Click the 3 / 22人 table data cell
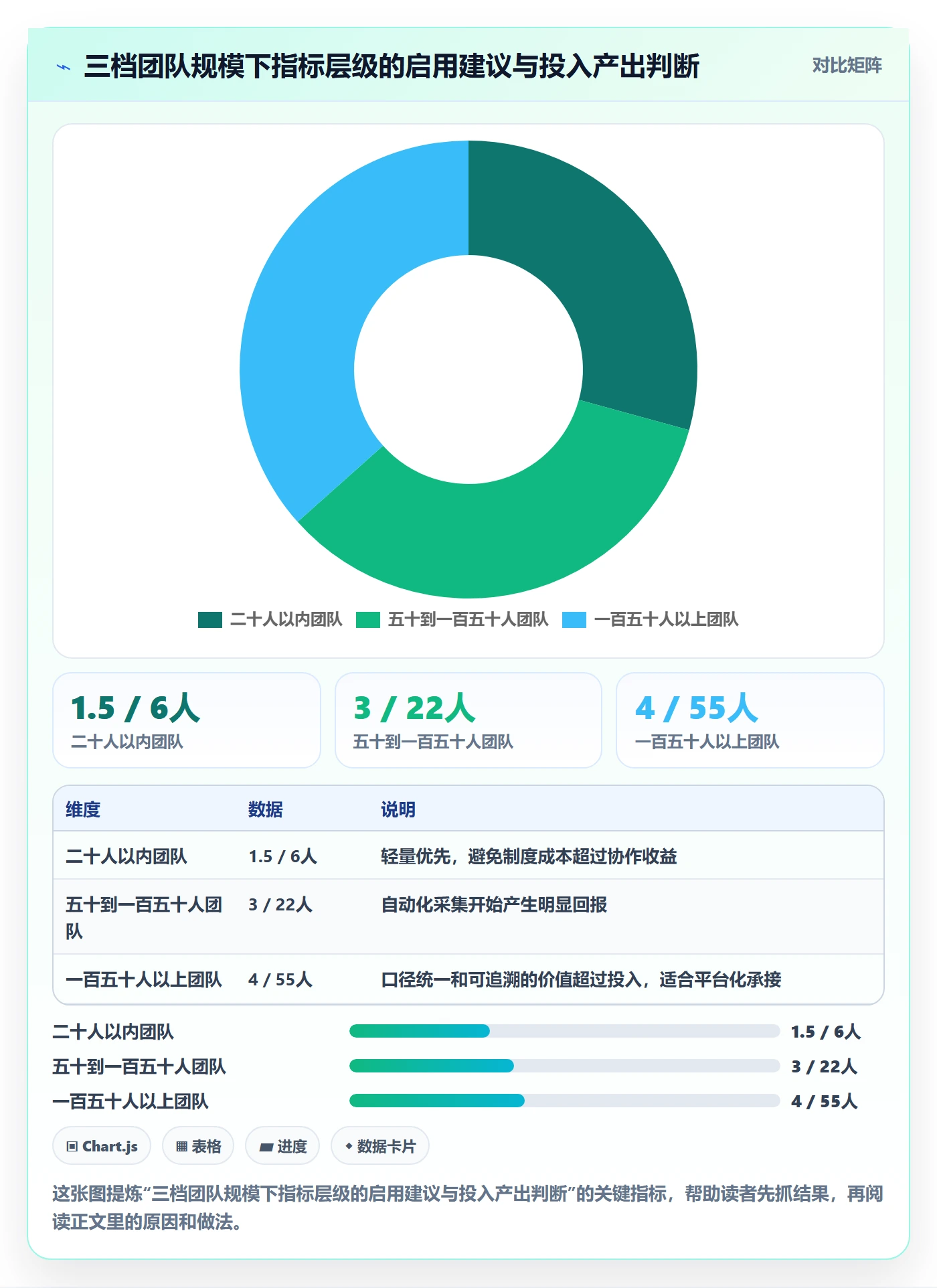Screen dimensions: 937x1288 click(x=280, y=904)
